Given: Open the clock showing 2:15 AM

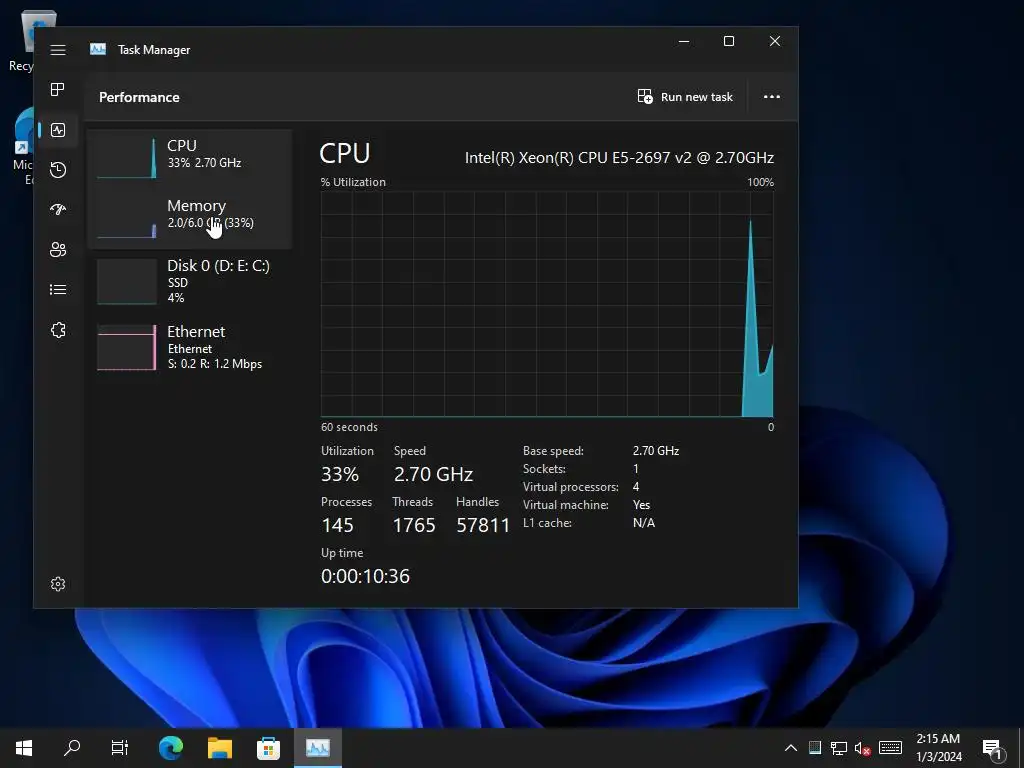Looking at the screenshot, I should [938, 748].
